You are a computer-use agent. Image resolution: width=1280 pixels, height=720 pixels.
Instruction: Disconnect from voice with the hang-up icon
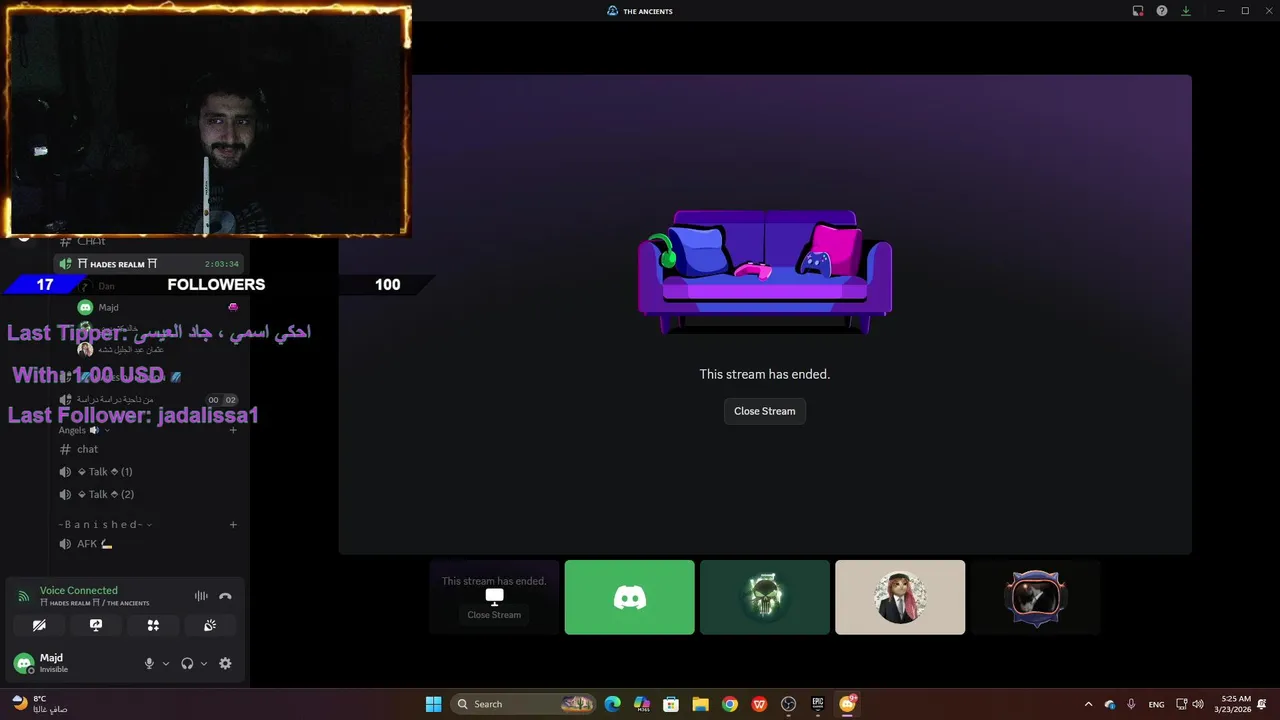225,596
